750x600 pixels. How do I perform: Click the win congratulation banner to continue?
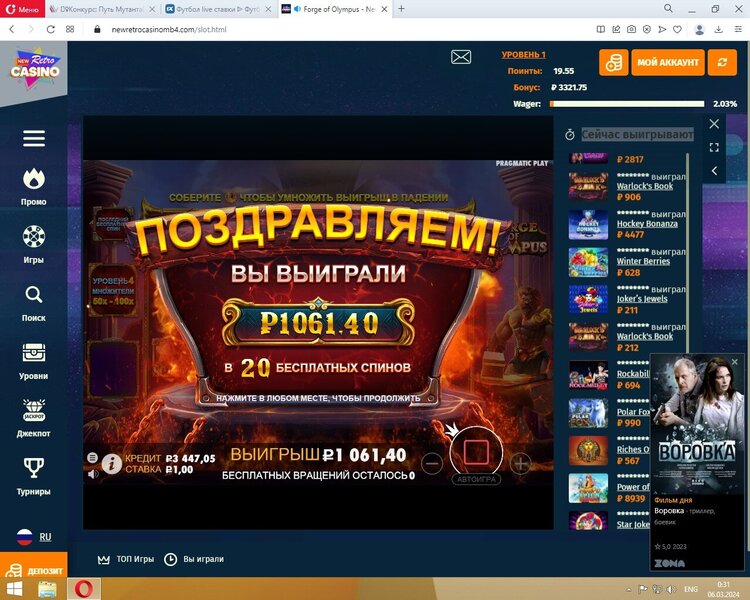point(318,306)
